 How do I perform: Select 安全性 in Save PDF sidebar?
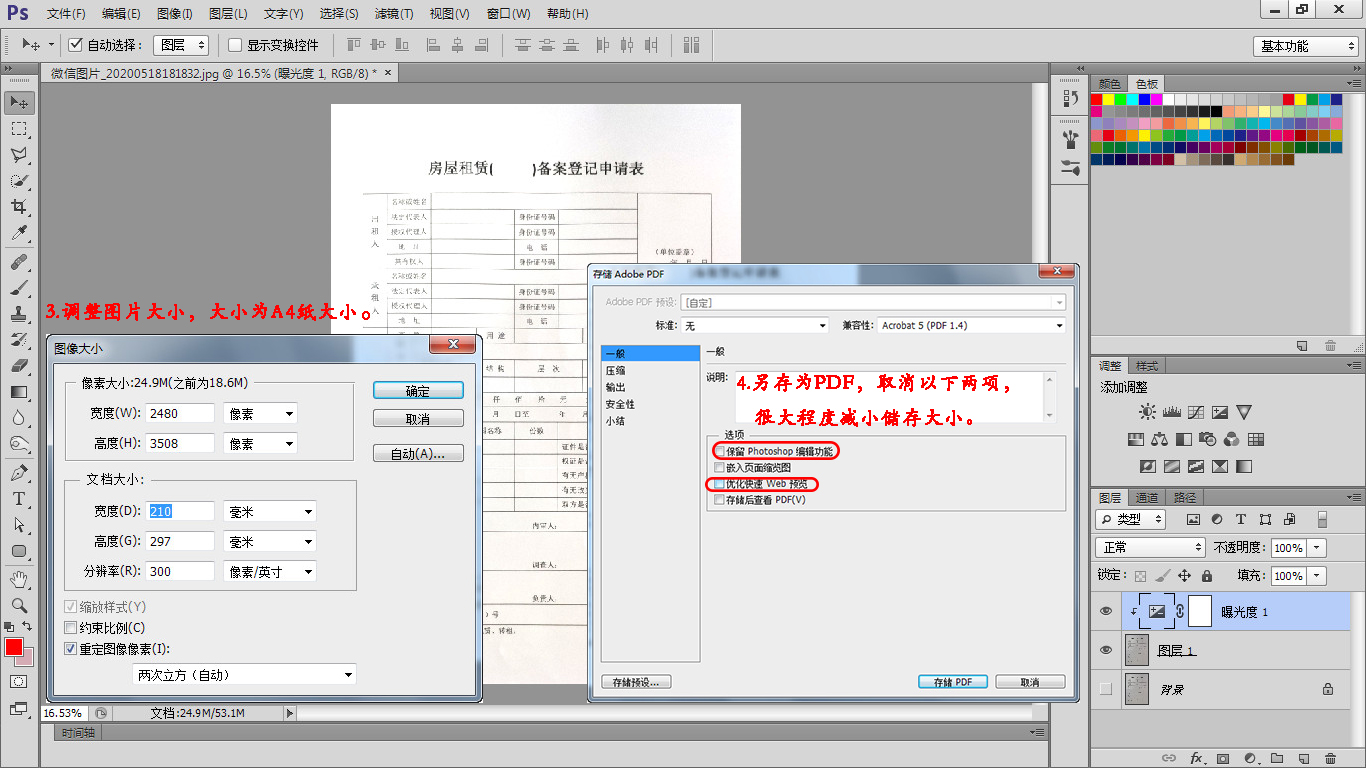click(620, 404)
